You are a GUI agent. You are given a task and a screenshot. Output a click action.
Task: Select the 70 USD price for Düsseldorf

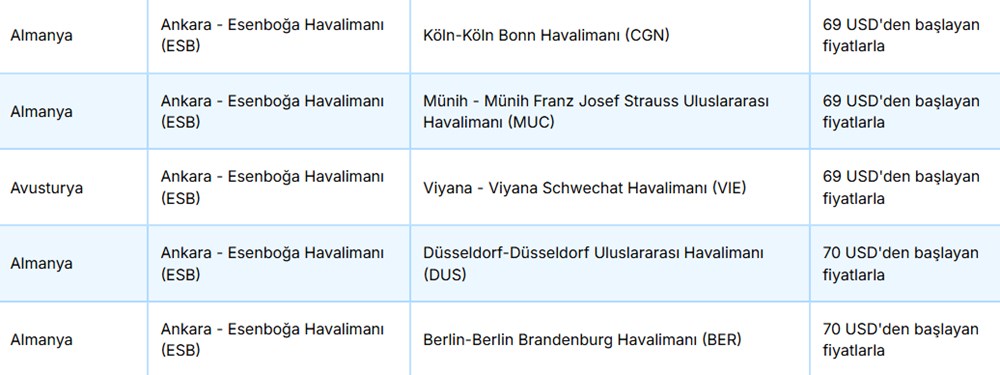901,264
